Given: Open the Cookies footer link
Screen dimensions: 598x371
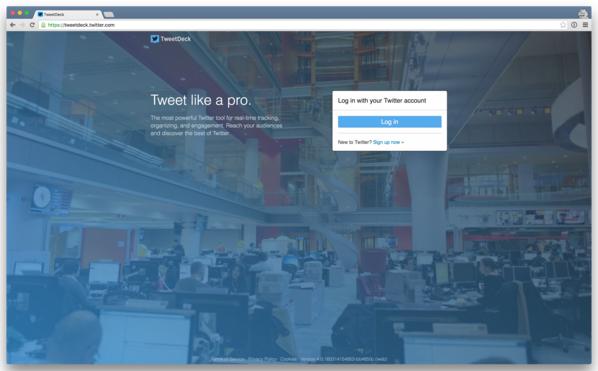Looking at the screenshot, I should [x=288, y=359].
